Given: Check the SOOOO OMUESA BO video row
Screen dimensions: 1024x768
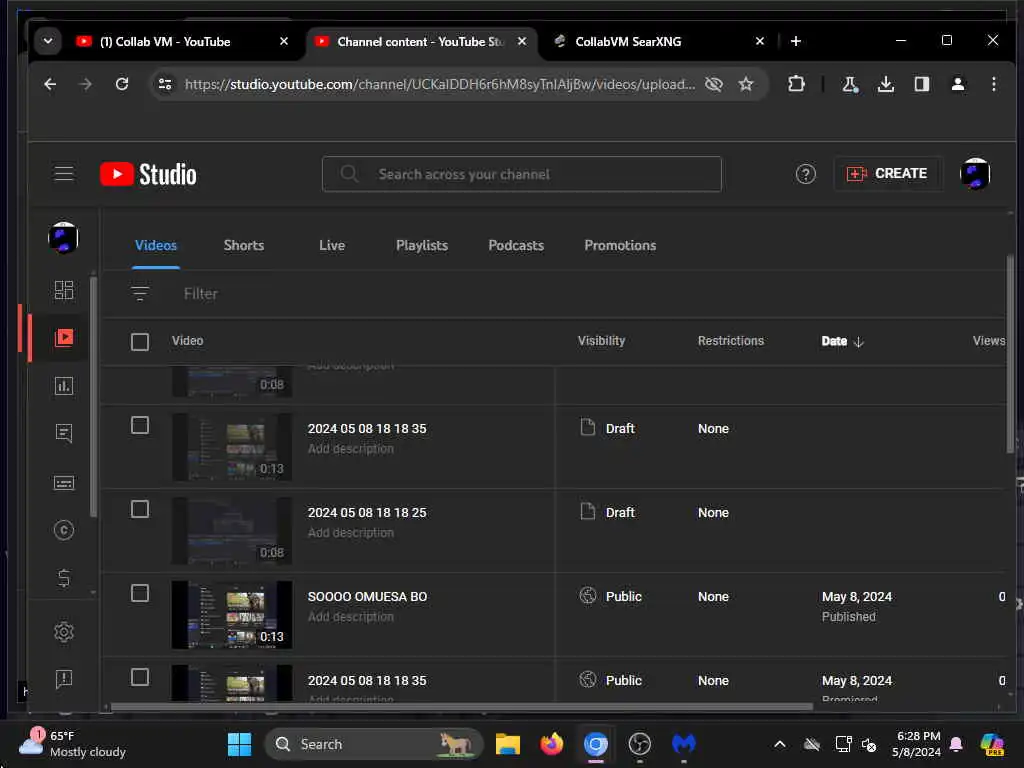Looking at the screenshot, I should click(140, 593).
